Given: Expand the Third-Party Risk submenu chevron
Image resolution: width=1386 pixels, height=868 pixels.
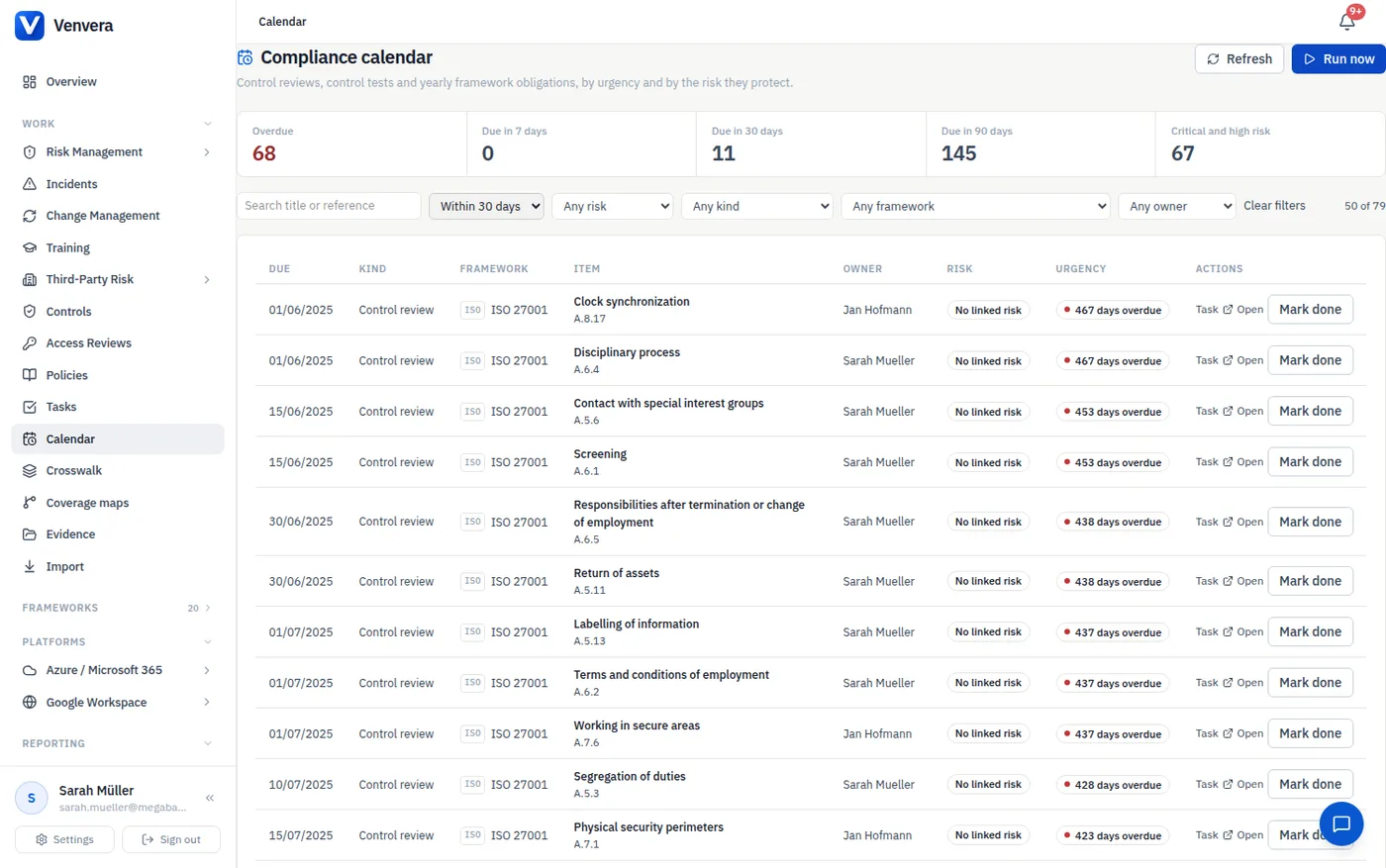Looking at the screenshot, I should pos(207,280).
